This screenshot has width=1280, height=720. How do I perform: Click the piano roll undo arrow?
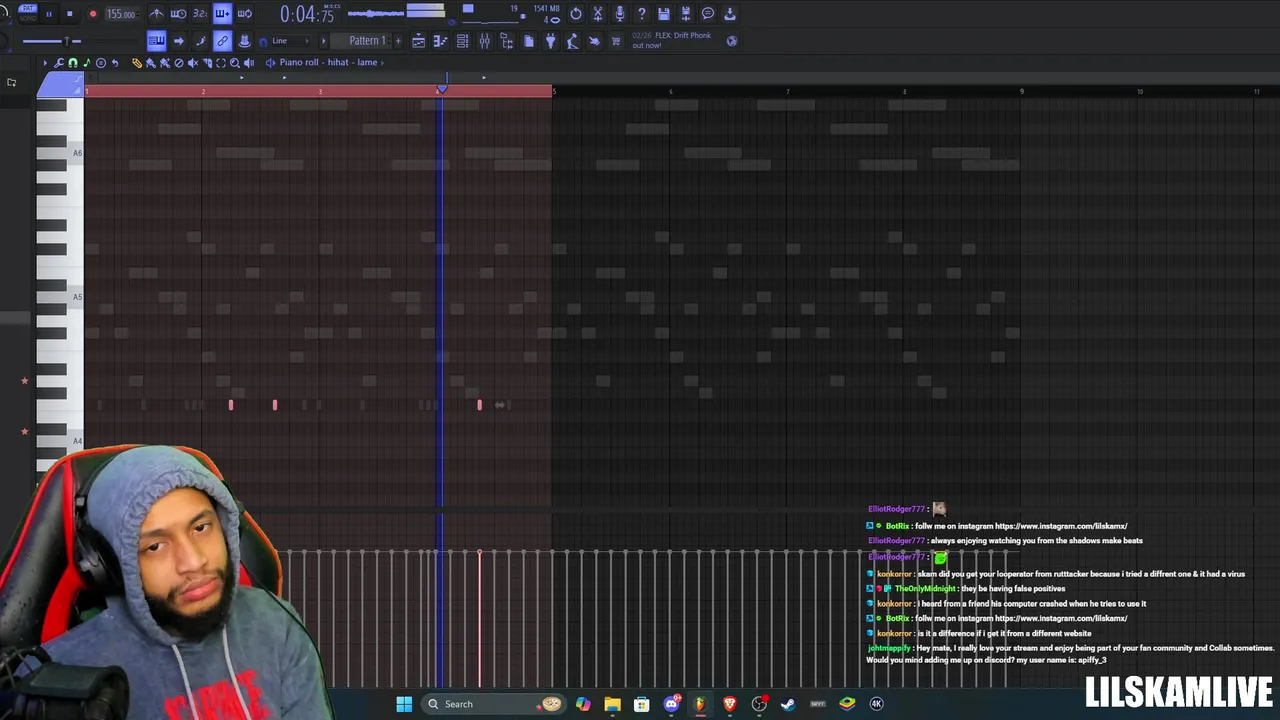click(x=115, y=63)
